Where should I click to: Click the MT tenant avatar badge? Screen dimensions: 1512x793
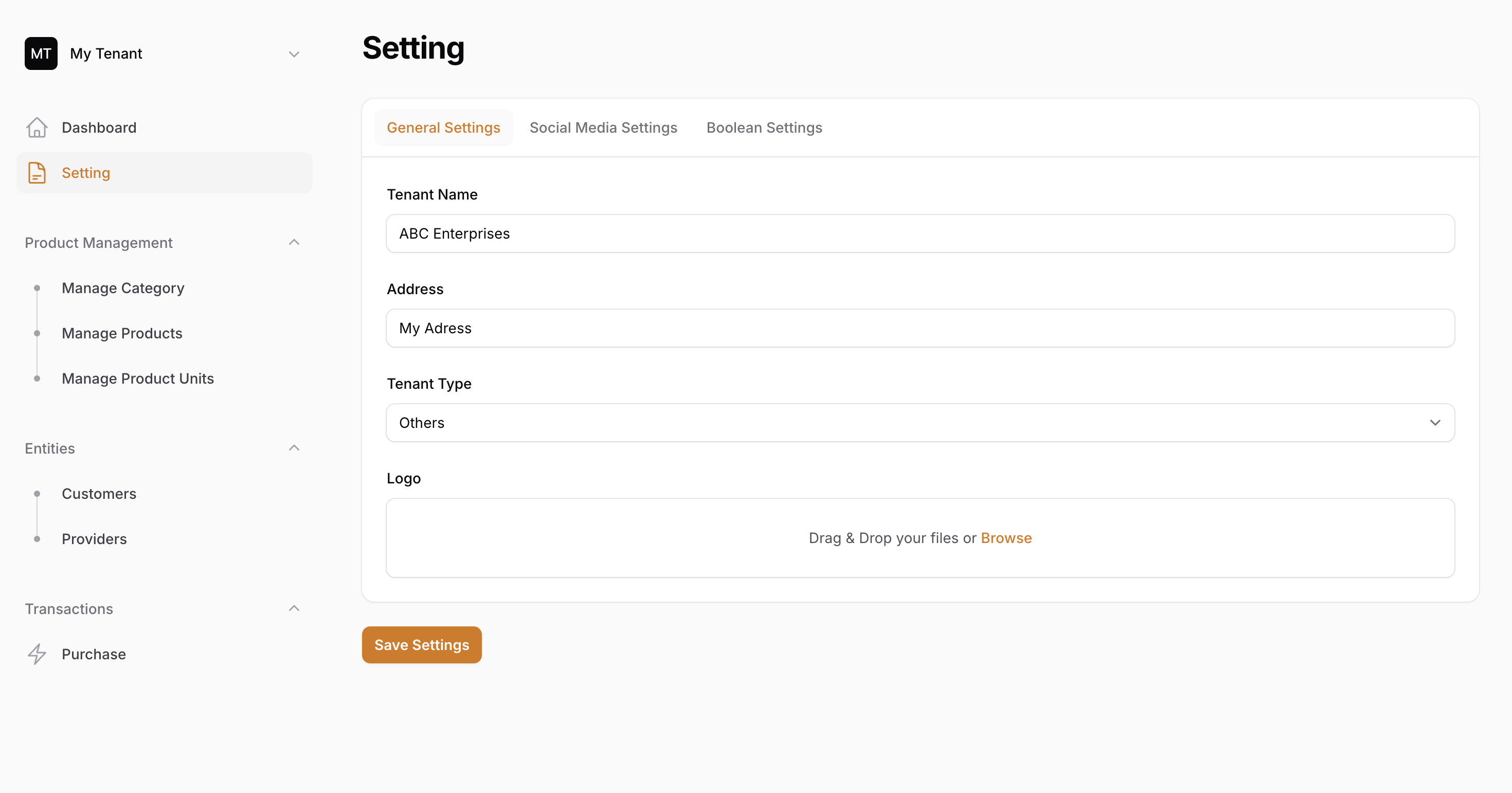(x=41, y=53)
